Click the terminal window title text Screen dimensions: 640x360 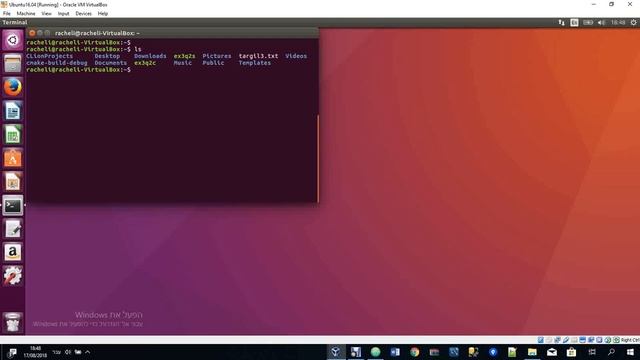(97, 33)
